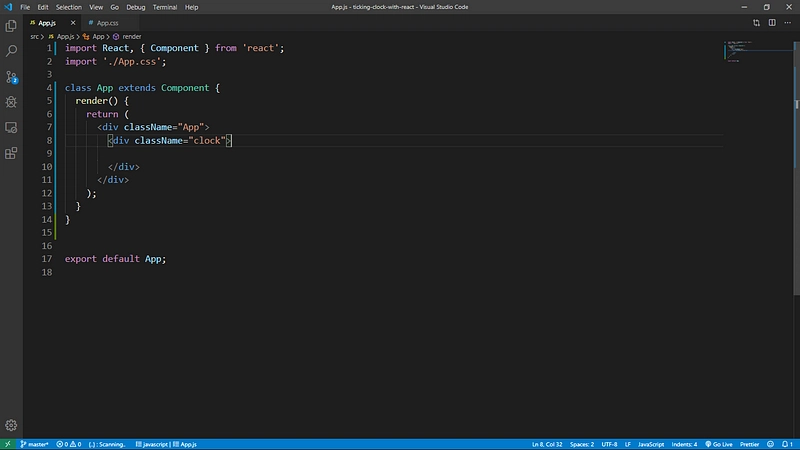Open JavaScript language mode selector

[x=651, y=444]
